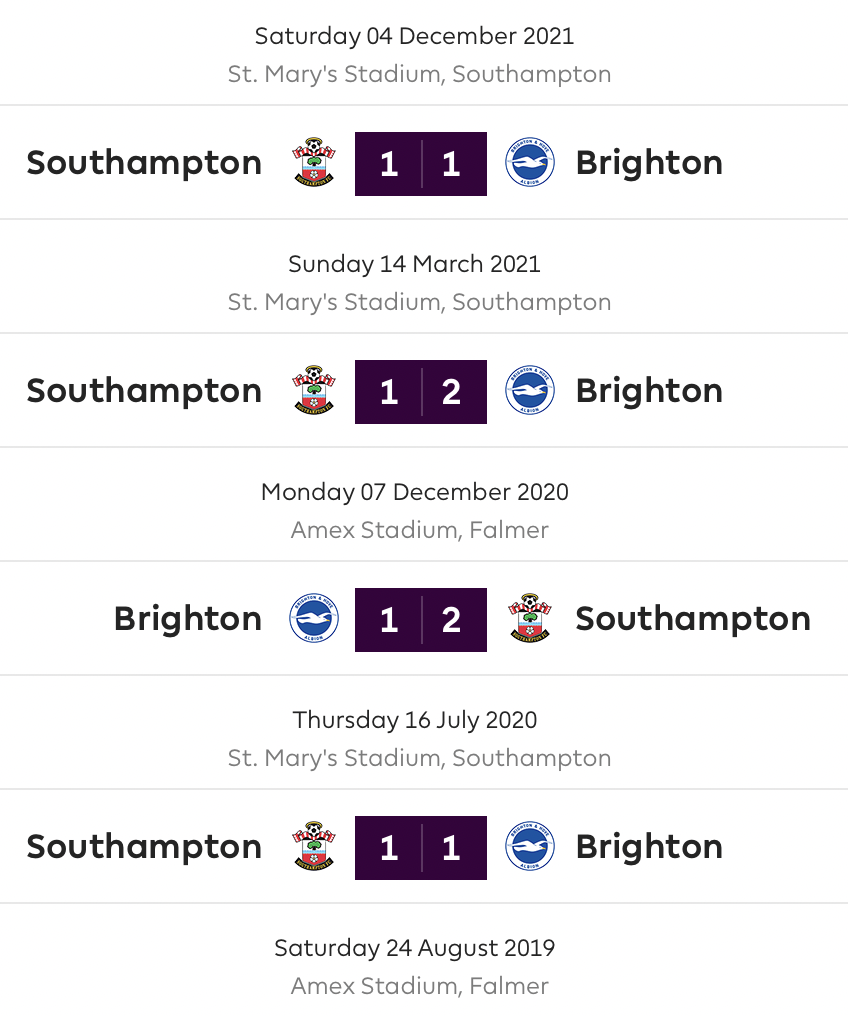This screenshot has height=1016, width=848.
Task: Select Southampton away team name in December 2020 fixture
Action: 693,619
